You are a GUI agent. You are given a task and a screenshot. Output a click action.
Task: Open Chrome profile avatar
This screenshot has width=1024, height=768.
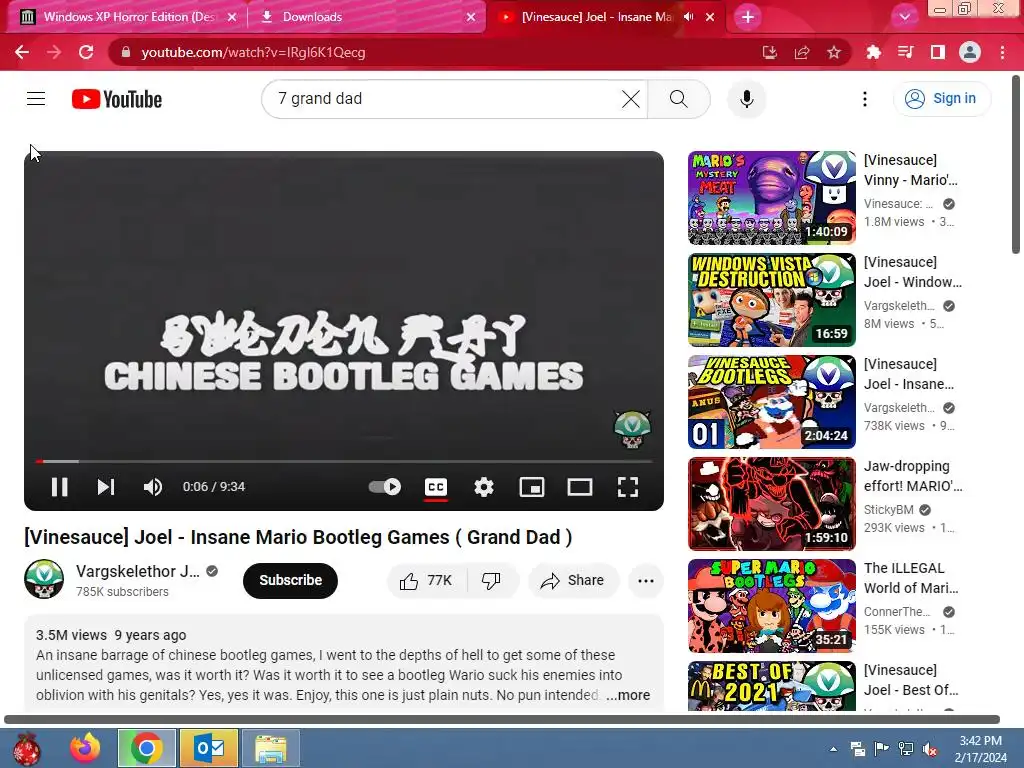tap(969, 52)
